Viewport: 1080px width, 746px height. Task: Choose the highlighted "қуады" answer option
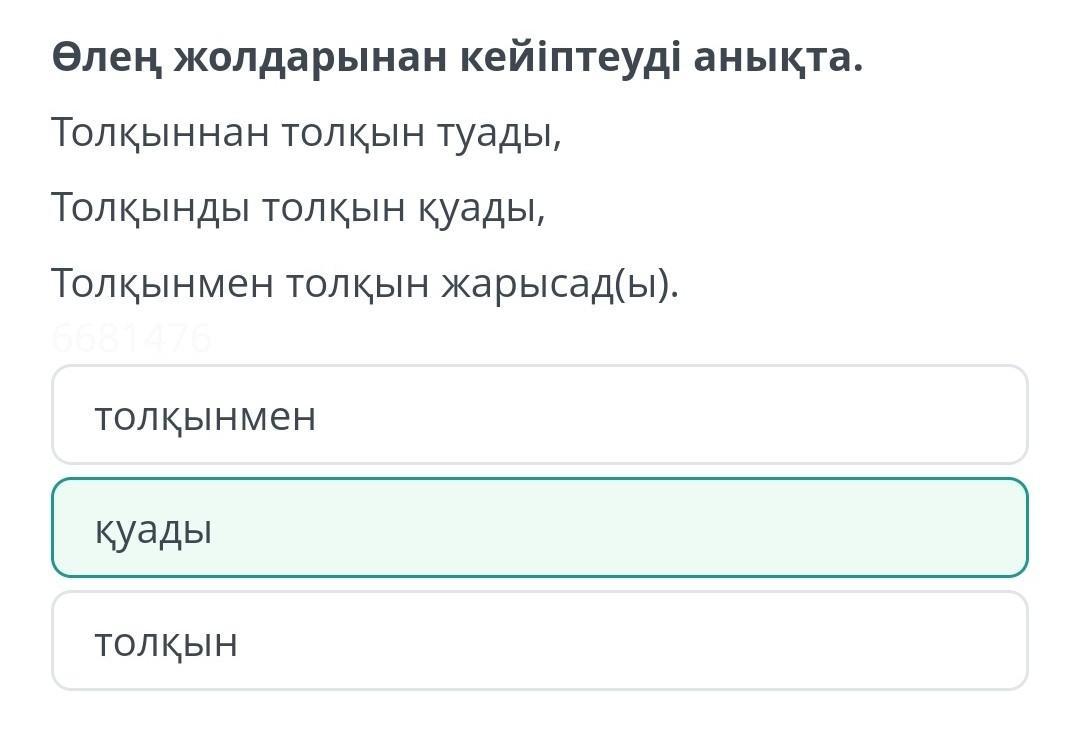point(539,528)
